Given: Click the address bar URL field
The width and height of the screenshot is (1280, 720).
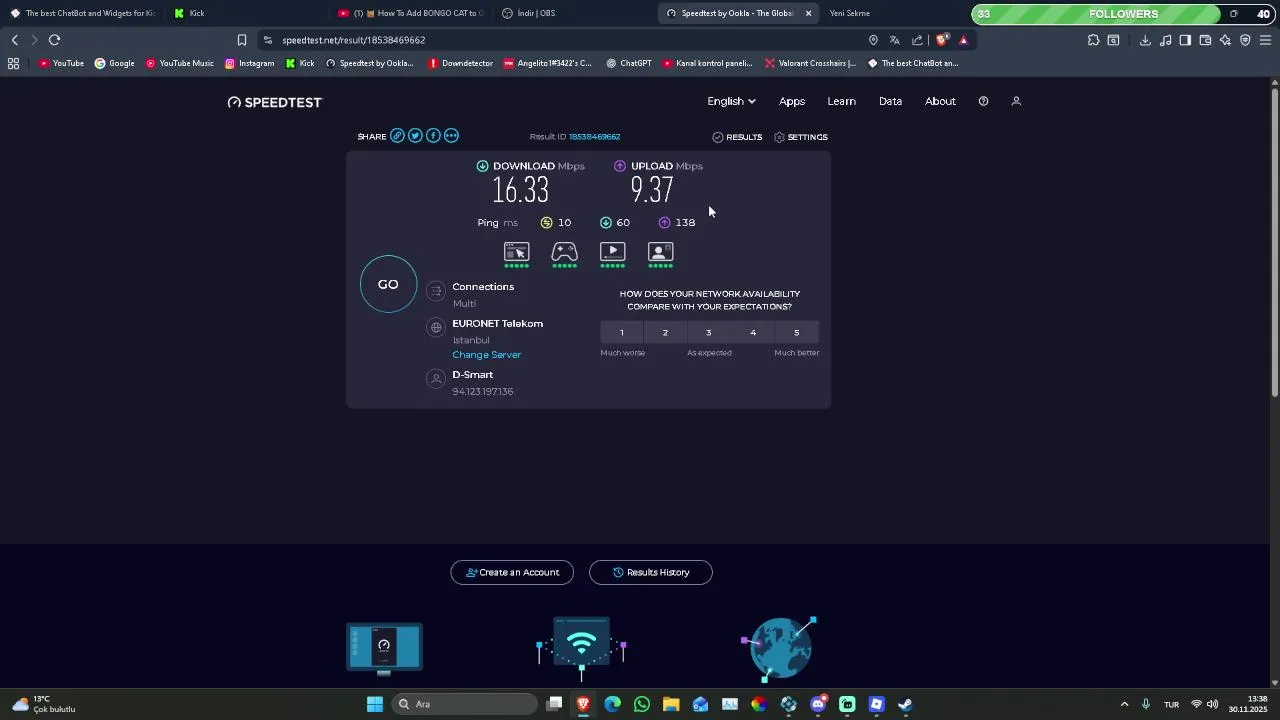Looking at the screenshot, I should click(x=565, y=40).
